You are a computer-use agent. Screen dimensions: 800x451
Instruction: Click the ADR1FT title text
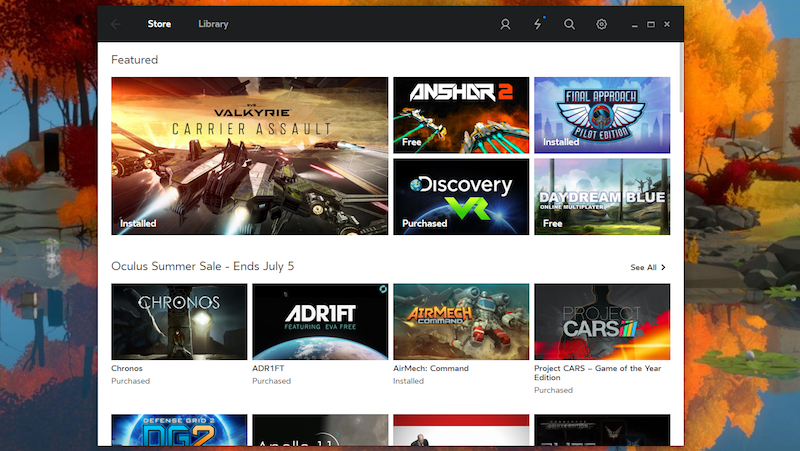tap(268, 368)
